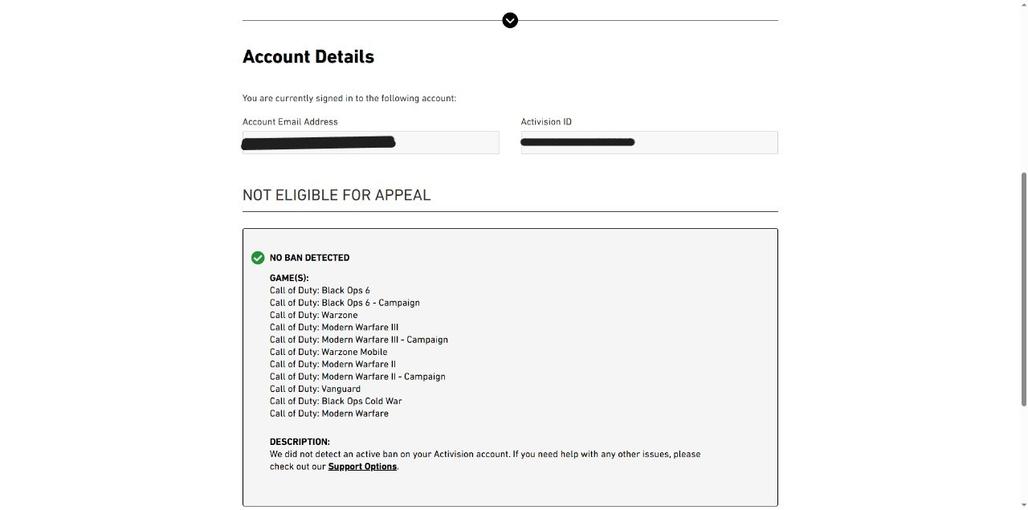Image resolution: width=1028 pixels, height=510 pixels.
Task: Select Modern Warfare II - Campaign entry
Action: pyautogui.click(x=357, y=377)
